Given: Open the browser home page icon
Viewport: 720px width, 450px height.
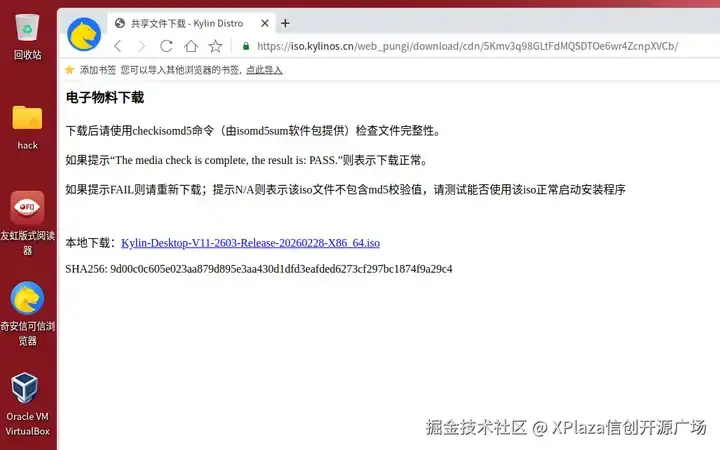Looking at the screenshot, I should [x=191, y=46].
